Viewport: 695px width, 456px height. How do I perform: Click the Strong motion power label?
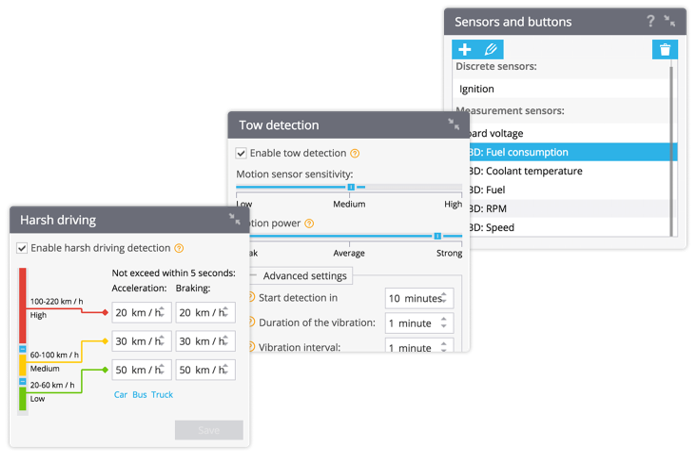(449, 253)
